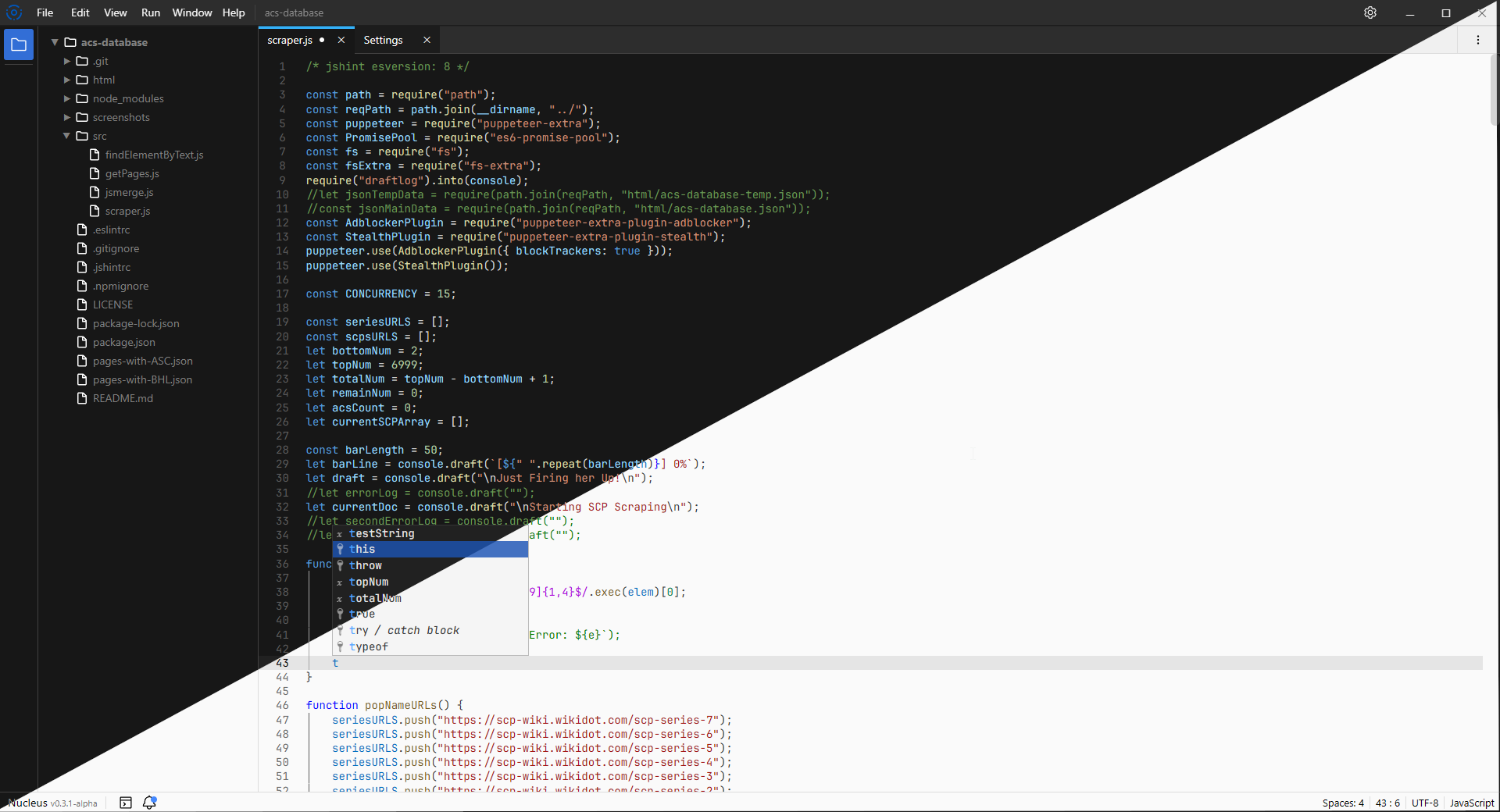Collapse the acs-database root folder

55,42
